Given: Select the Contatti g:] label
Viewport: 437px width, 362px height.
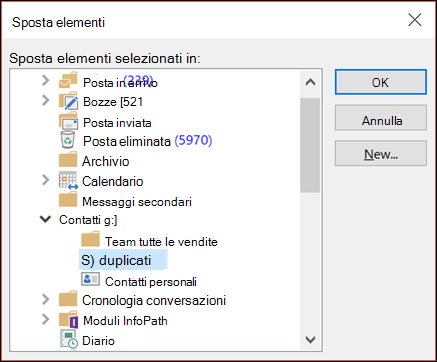Looking at the screenshot, I should pyautogui.click(x=88, y=220).
